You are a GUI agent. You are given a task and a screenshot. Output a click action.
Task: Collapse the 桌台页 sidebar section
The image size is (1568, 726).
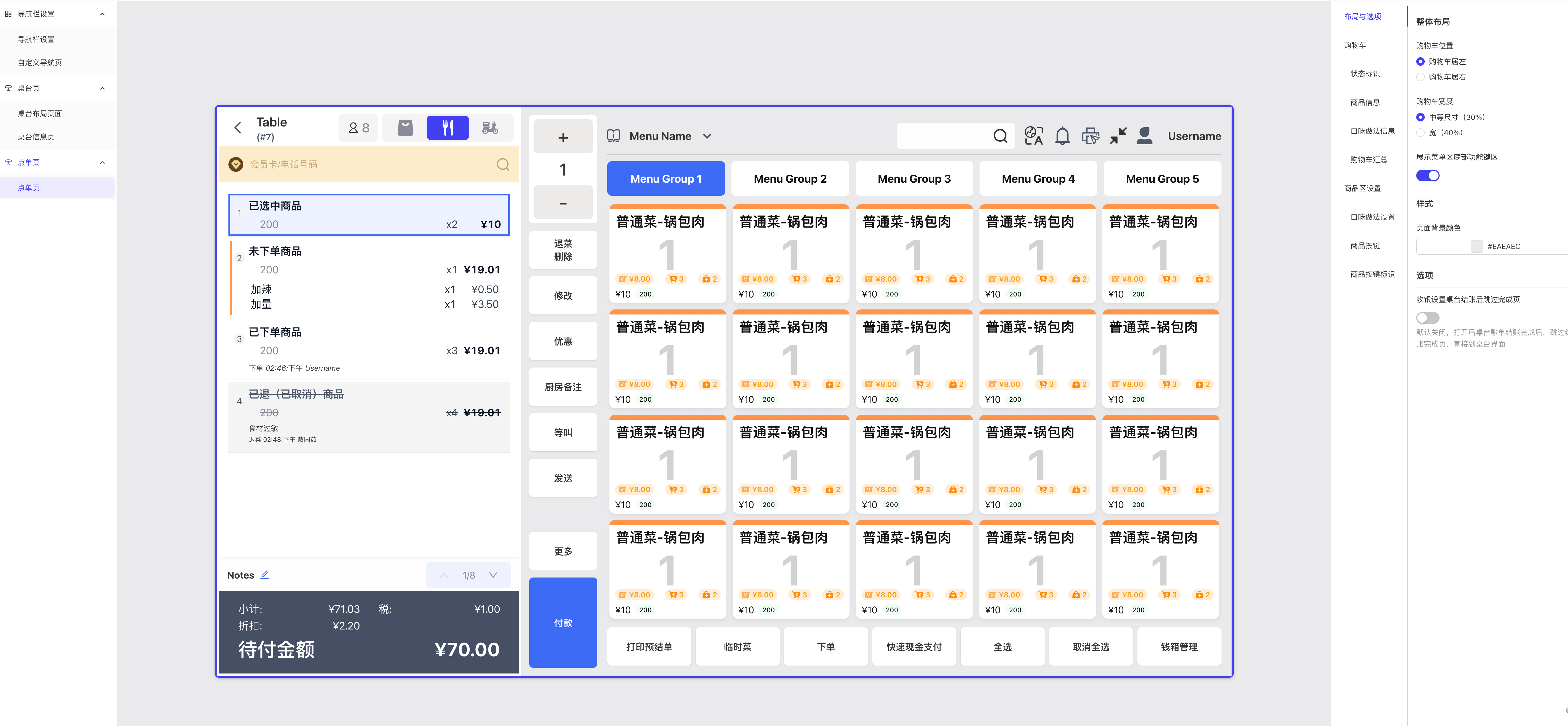(x=102, y=88)
